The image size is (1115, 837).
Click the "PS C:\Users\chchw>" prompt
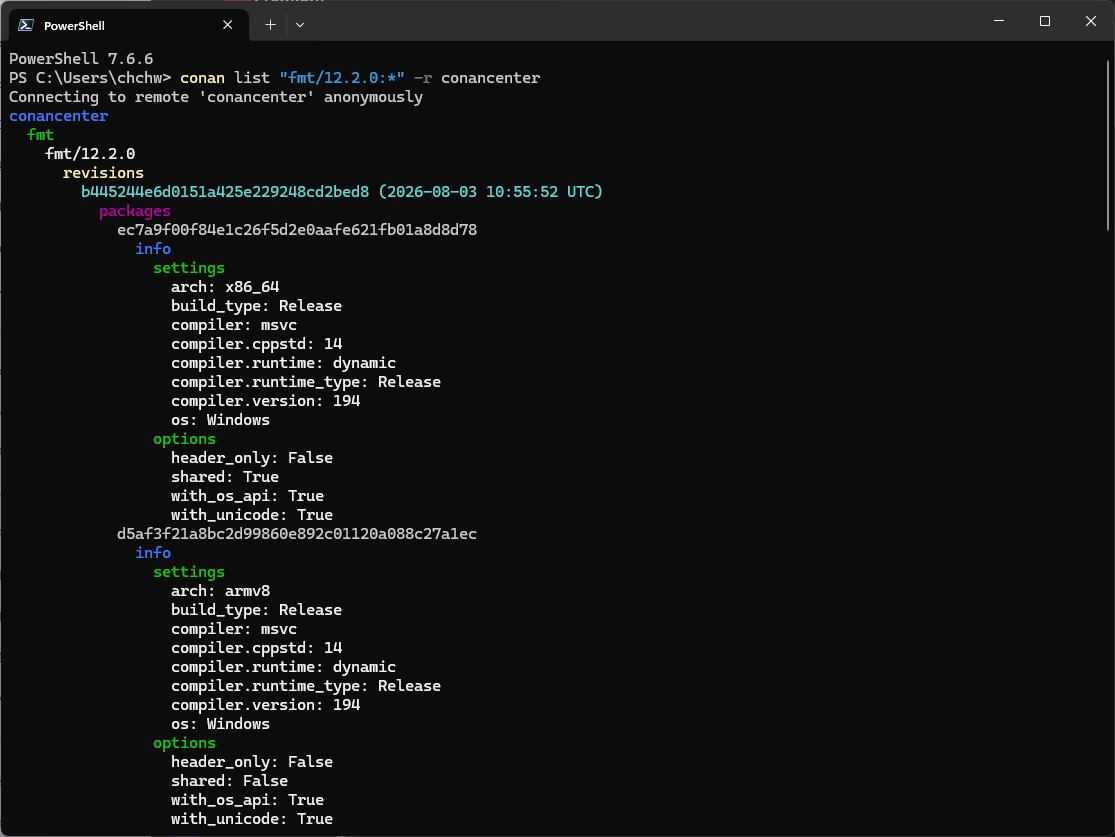click(90, 78)
